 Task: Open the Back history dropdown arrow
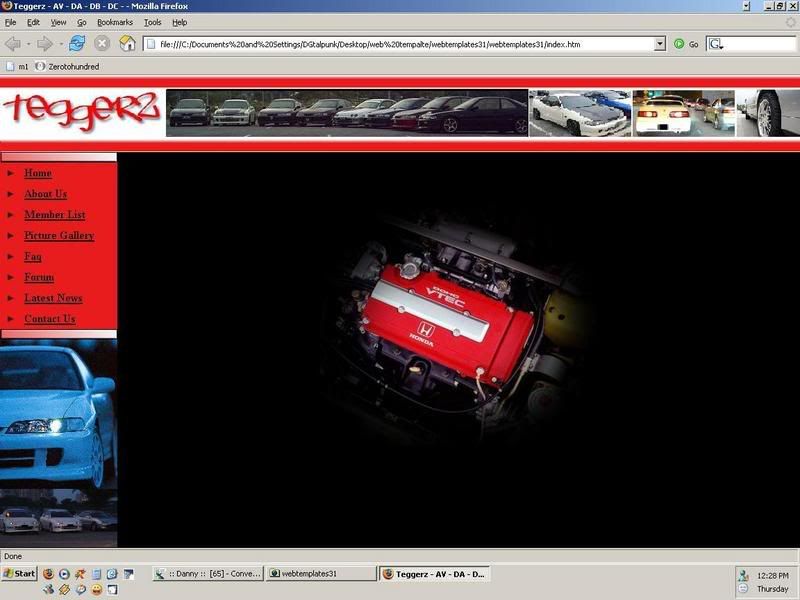click(28, 44)
